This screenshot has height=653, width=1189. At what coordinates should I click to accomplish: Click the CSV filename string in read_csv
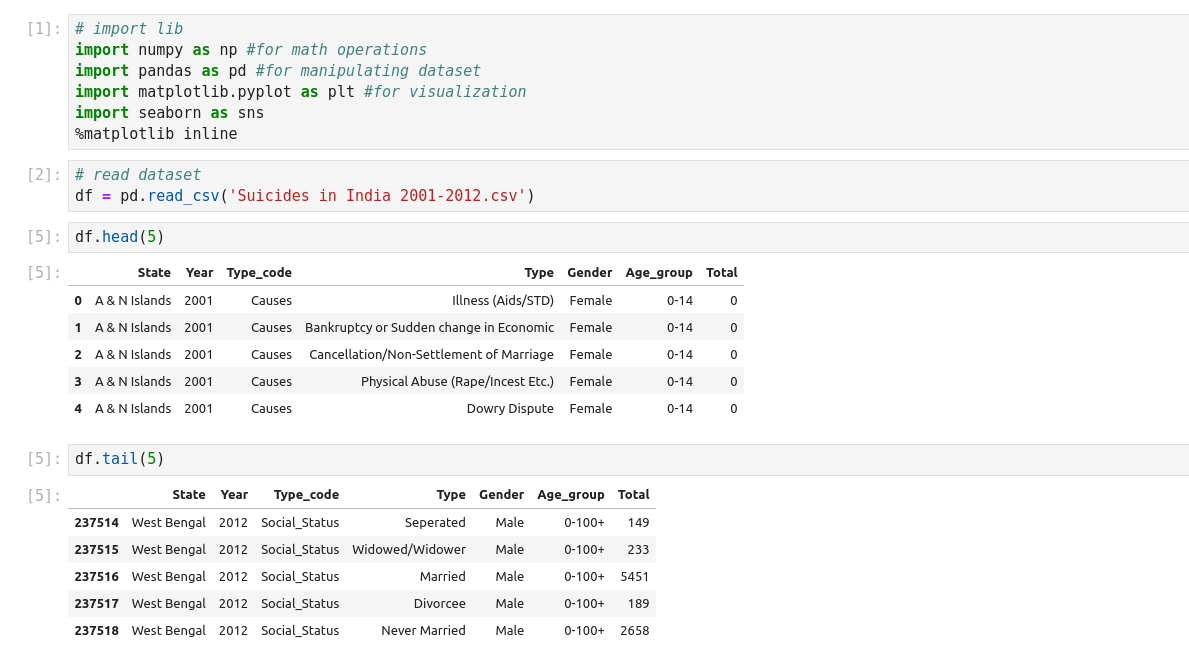click(377, 196)
